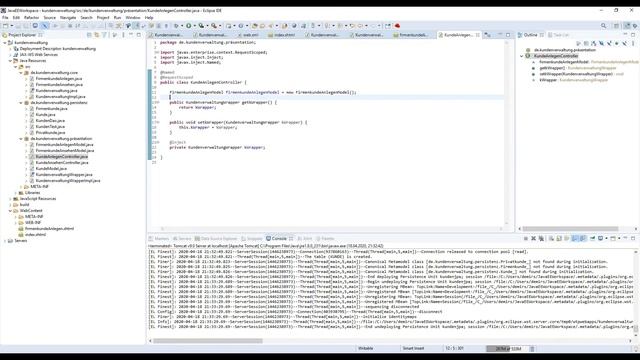Image resolution: width=640 pixels, height=360 pixels.
Task: Toggle Pin Console button
Action: pyautogui.click(x=592, y=238)
